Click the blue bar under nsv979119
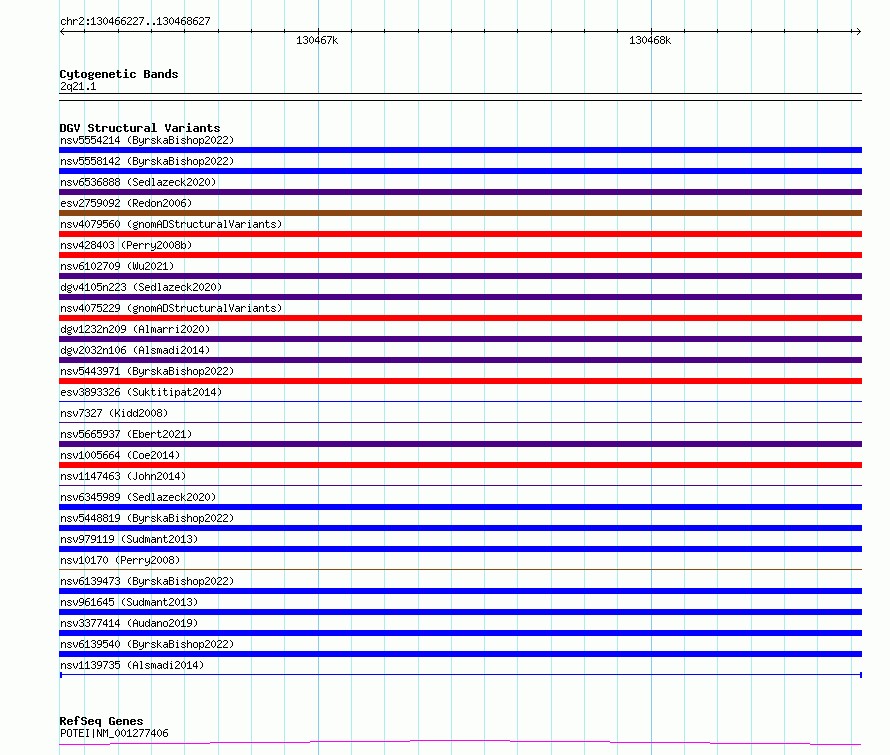Screen dimensions: 890x755 coord(460,549)
